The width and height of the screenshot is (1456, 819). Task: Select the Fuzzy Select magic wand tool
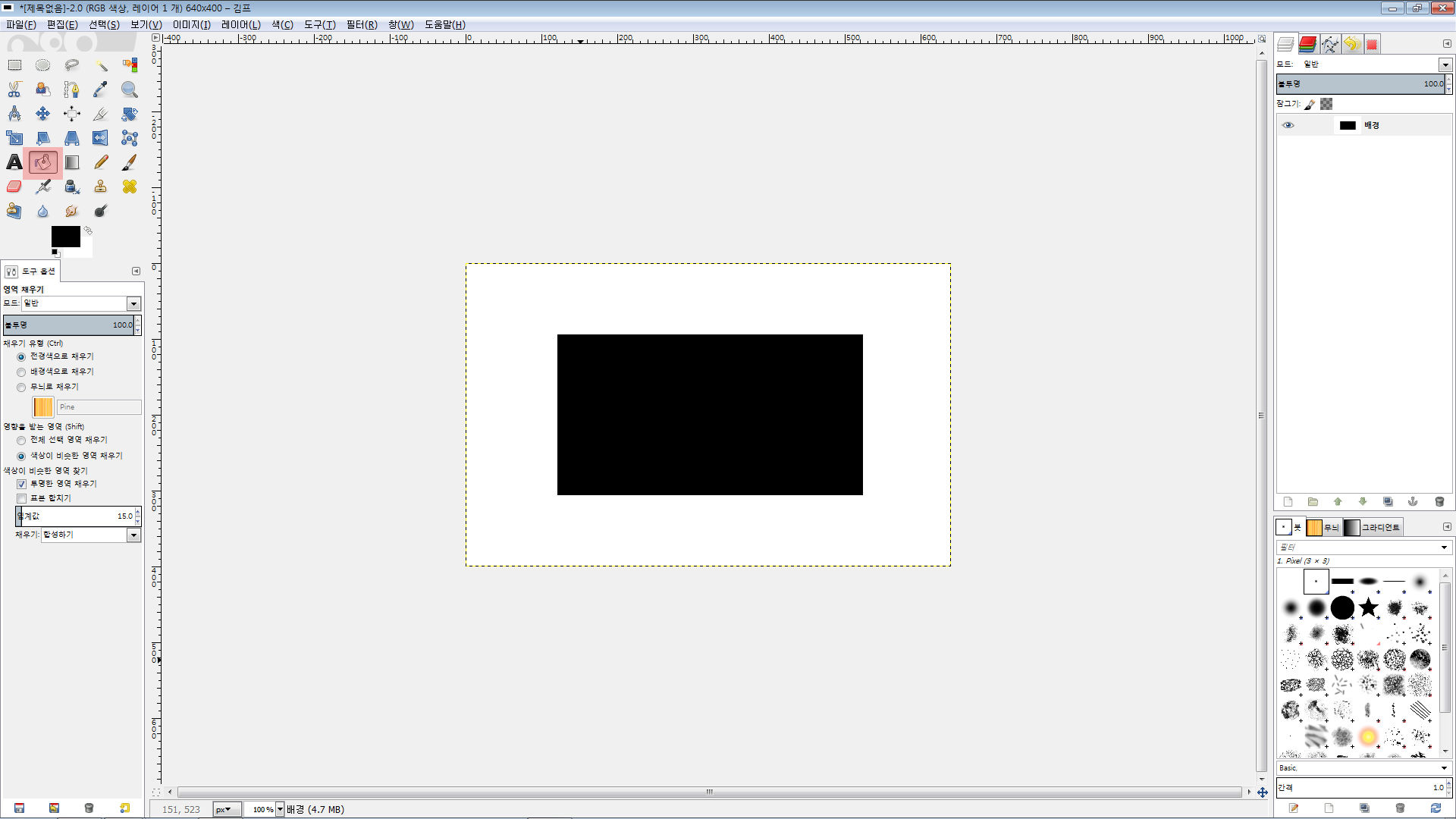coord(101,65)
